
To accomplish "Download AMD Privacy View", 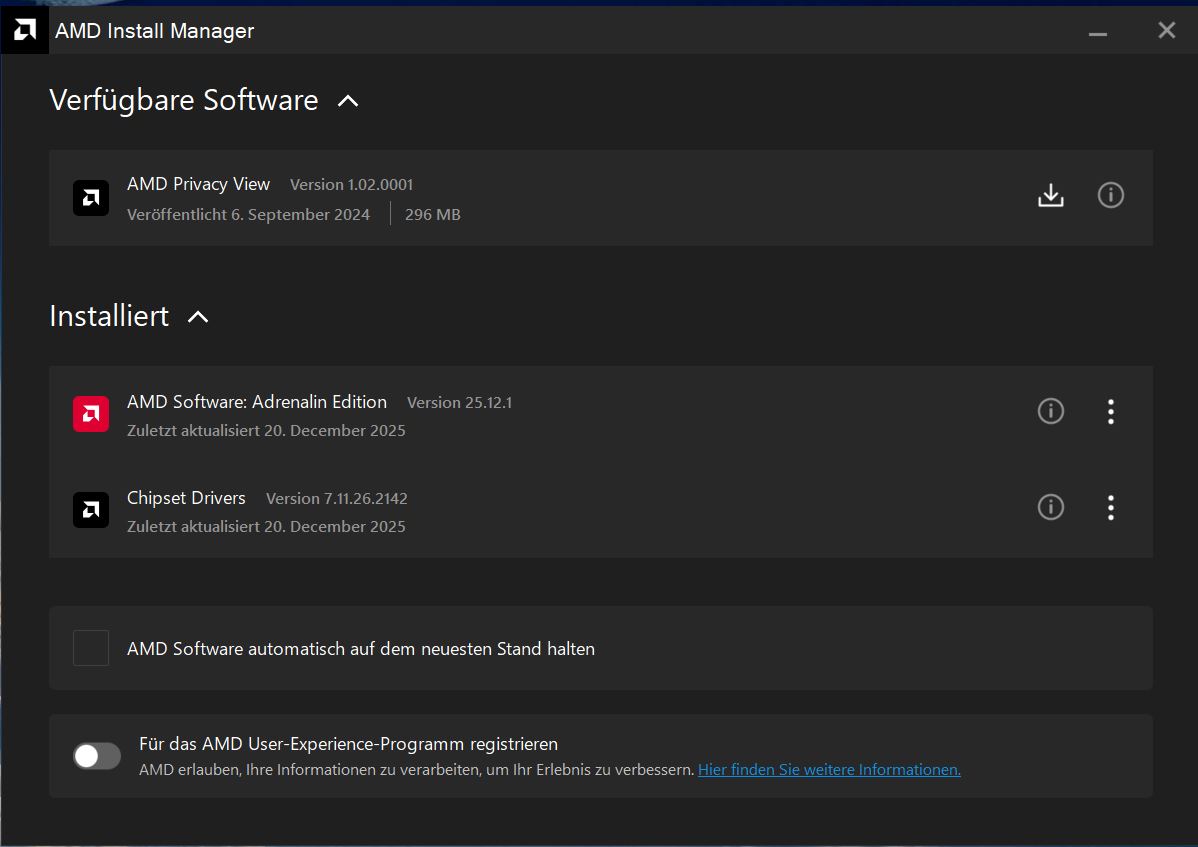I will [x=1050, y=195].
